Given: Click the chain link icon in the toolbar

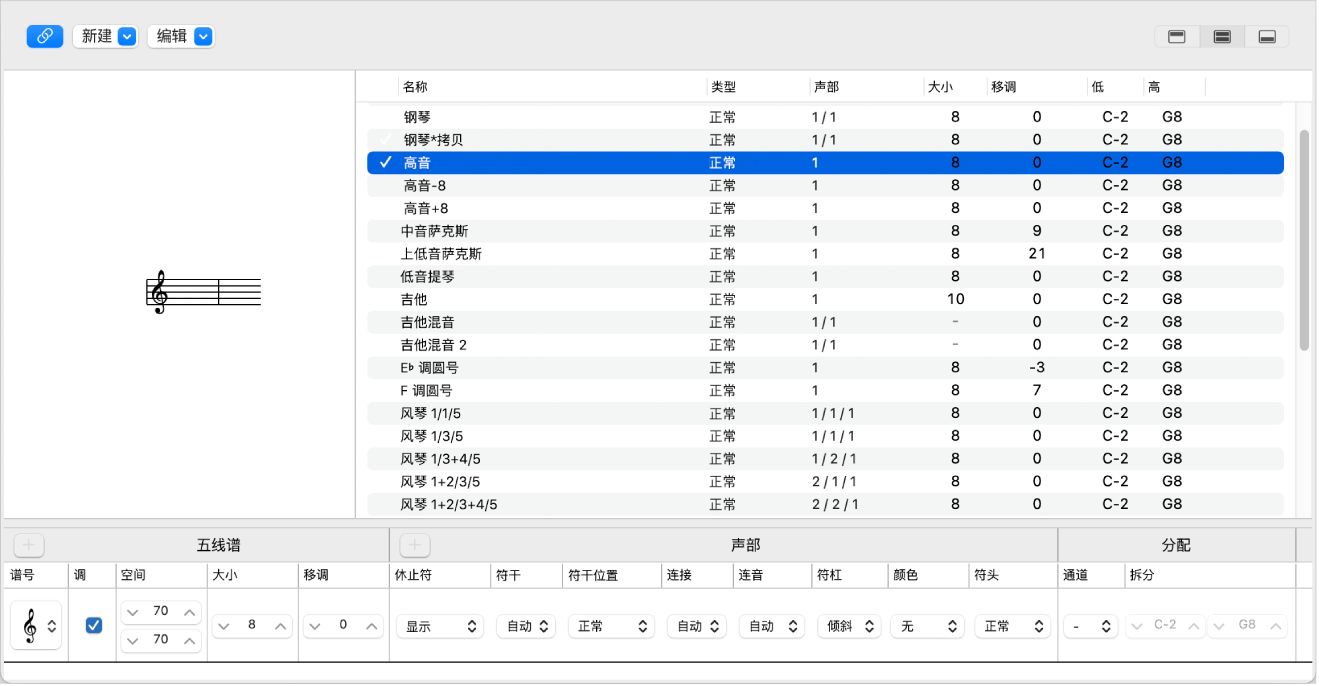Looking at the screenshot, I should [44, 36].
